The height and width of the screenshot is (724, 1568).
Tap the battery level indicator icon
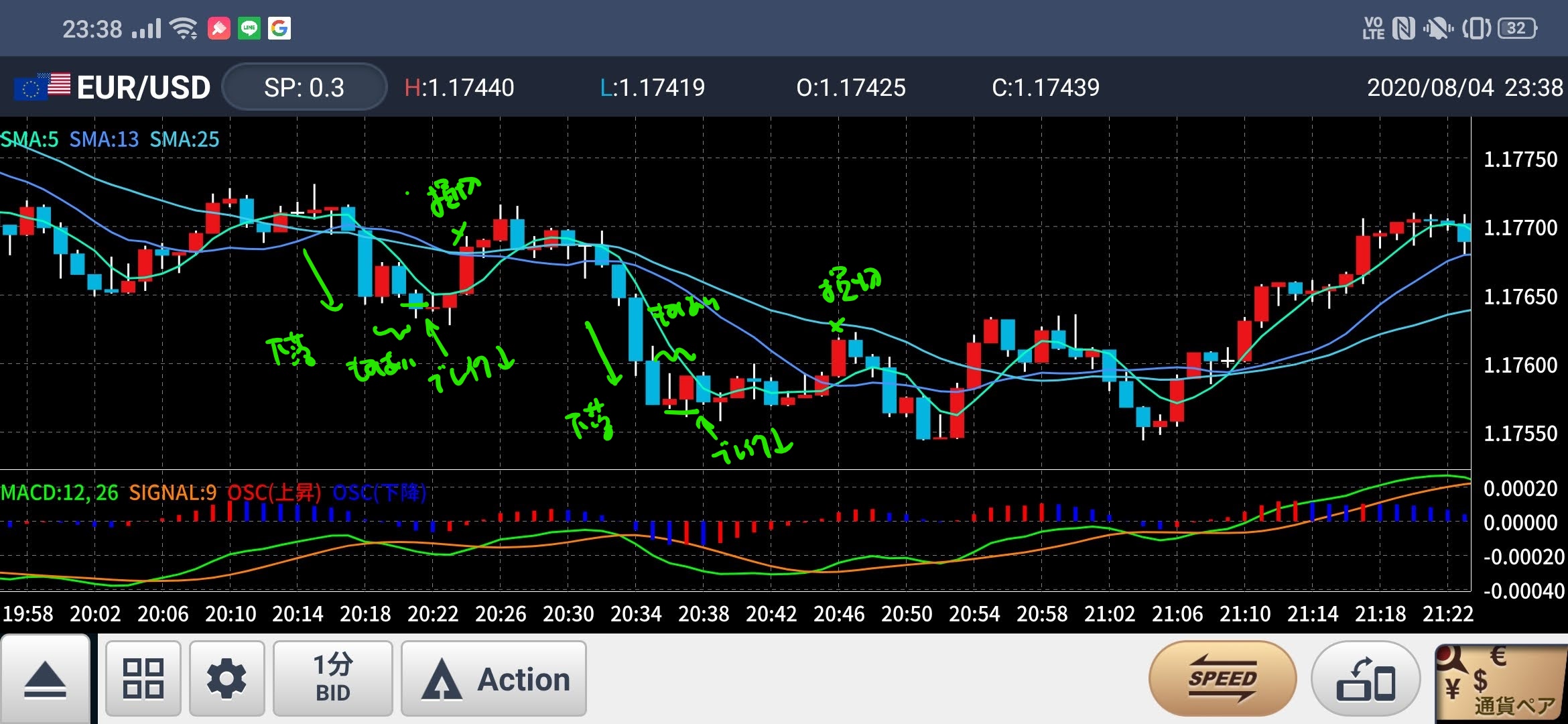tap(1517, 28)
